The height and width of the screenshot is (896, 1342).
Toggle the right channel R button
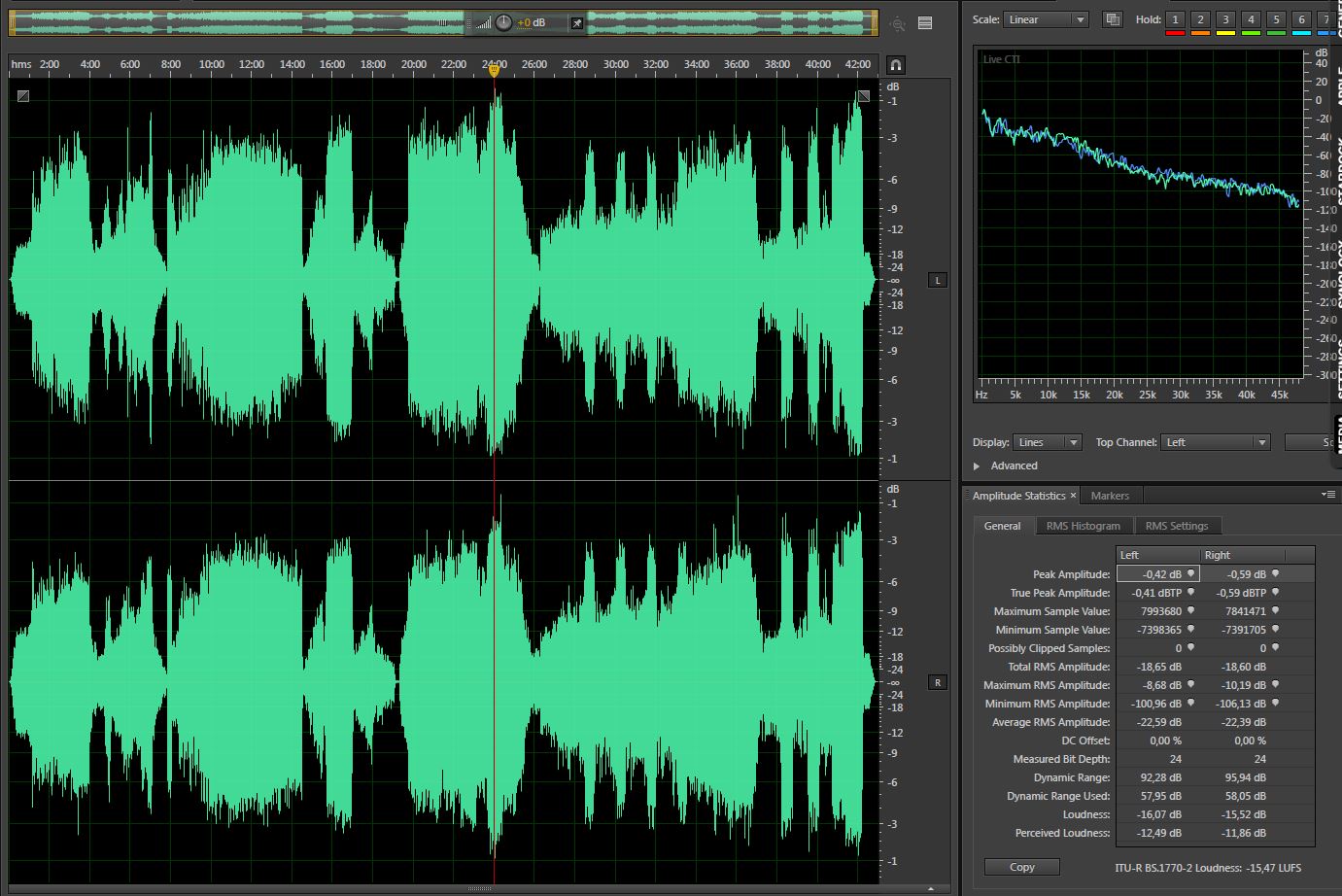tap(938, 682)
